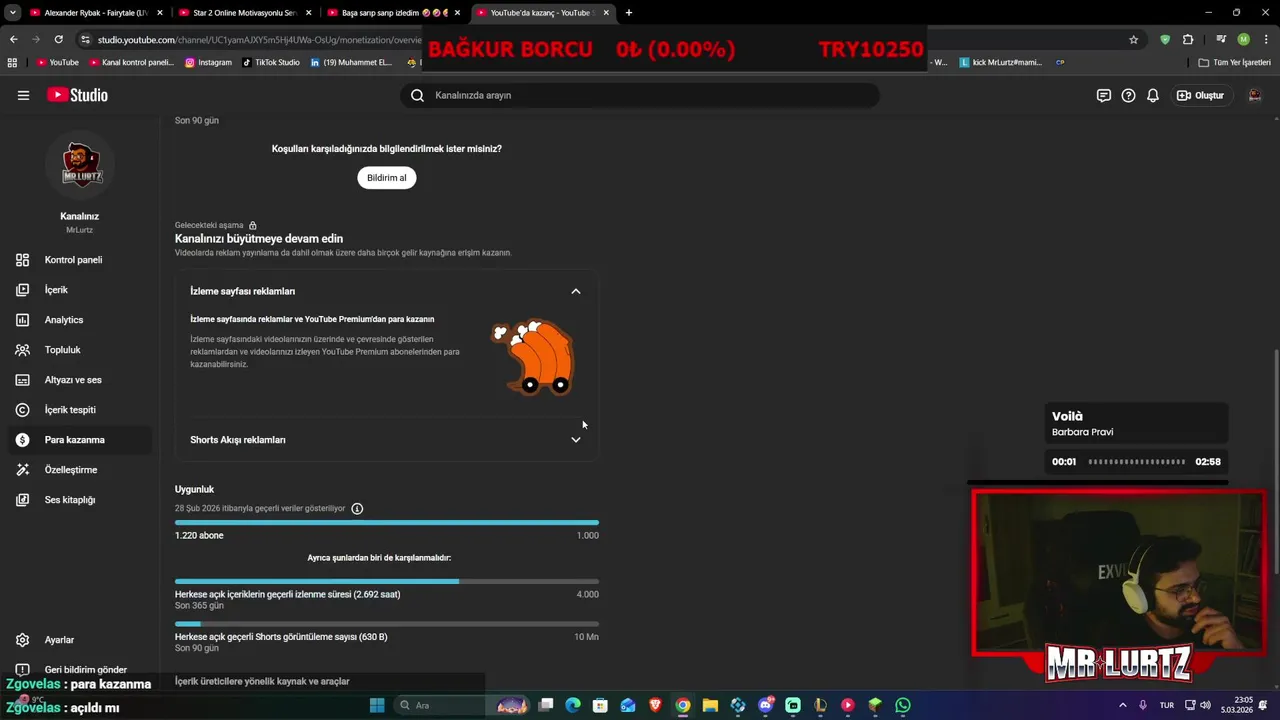
Task: Click the Shorts views progress bar (630 B)
Action: [387, 624]
